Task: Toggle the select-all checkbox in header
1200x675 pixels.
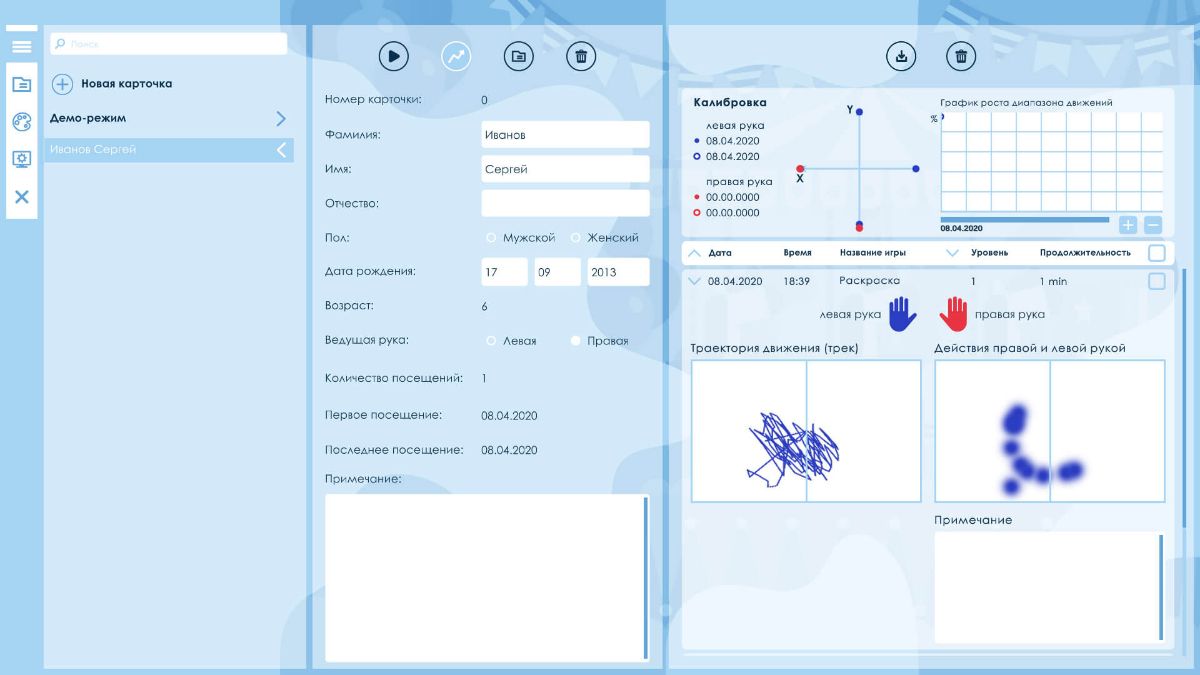Action: [1157, 253]
